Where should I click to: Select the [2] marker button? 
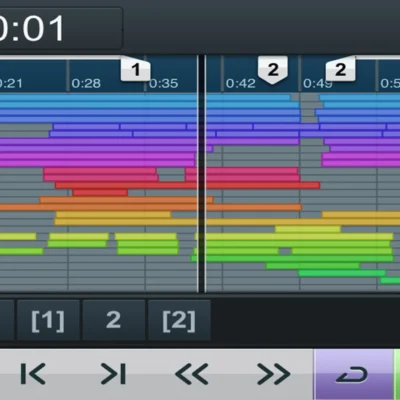coord(179,320)
